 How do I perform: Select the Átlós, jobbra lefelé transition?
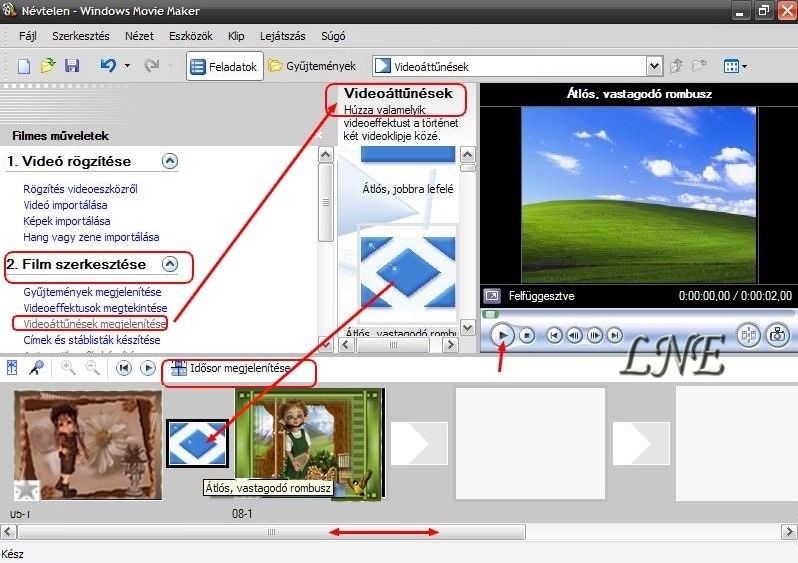408,189
